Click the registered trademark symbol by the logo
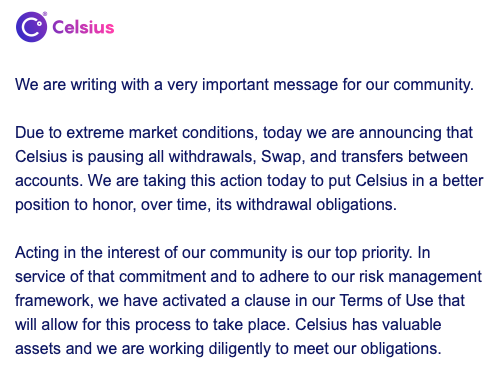This screenshot has width=498, height=369. click(45, 14)
